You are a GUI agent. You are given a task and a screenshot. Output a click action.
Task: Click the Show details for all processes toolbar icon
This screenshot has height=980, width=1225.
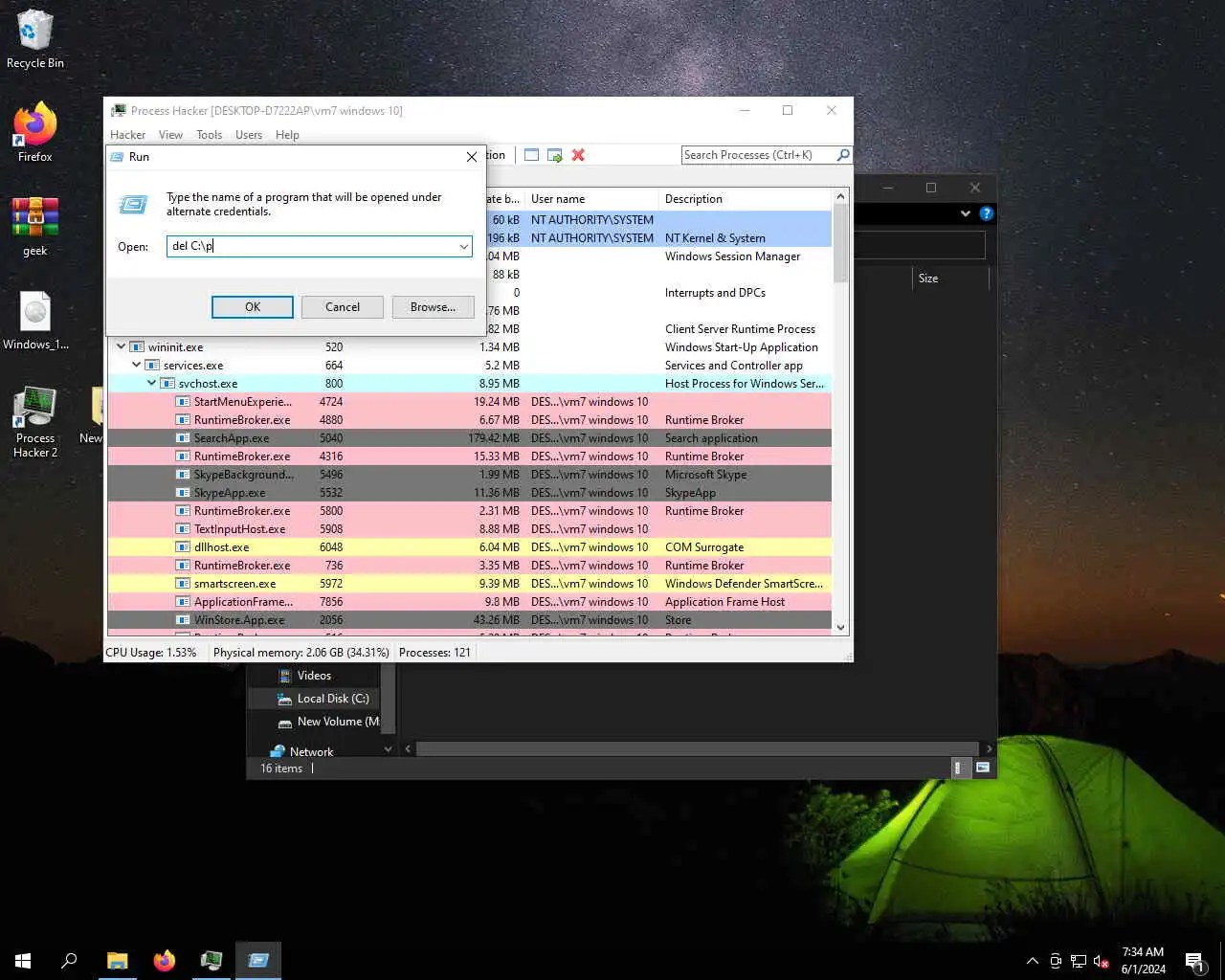[x=531, y=155]
